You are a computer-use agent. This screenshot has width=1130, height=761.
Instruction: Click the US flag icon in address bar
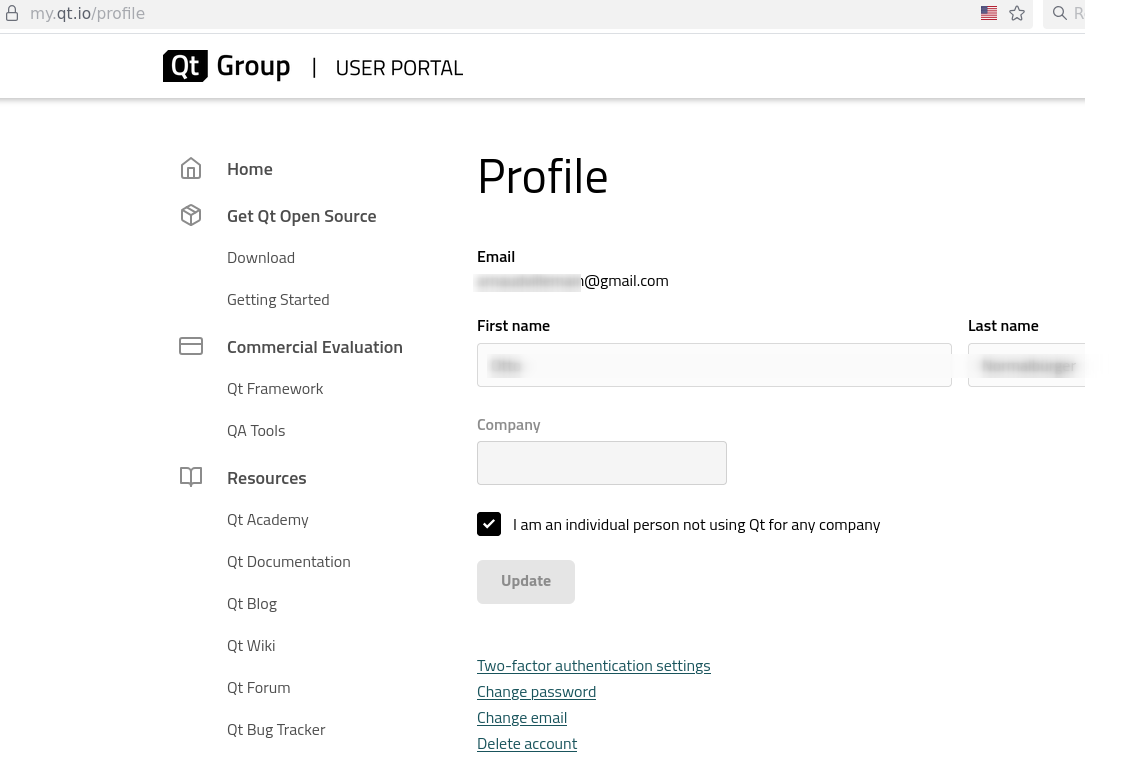pos(989,14)
